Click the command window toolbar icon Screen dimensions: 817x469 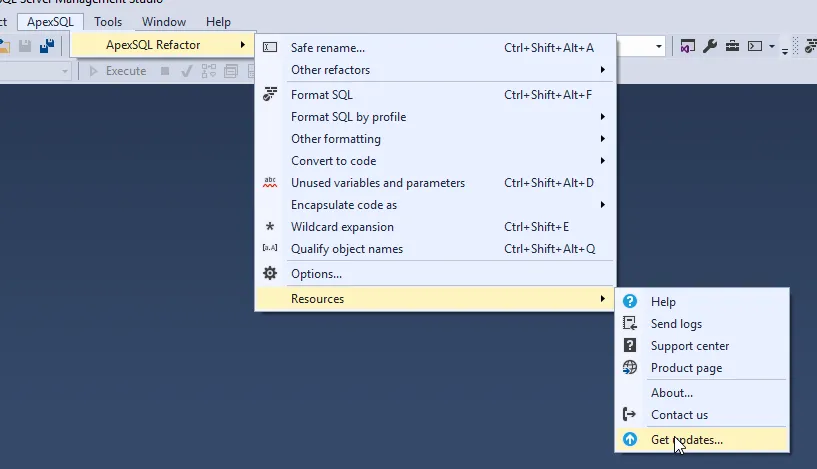coord(755,46)
